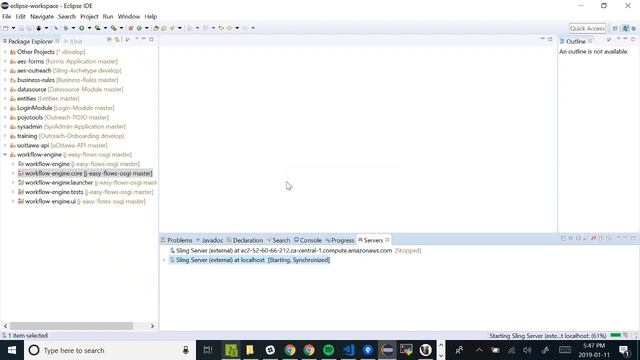Expand the localhost Sling Server entry
The width and height of the screenshot is (640, 360).
tap(164, 260)
